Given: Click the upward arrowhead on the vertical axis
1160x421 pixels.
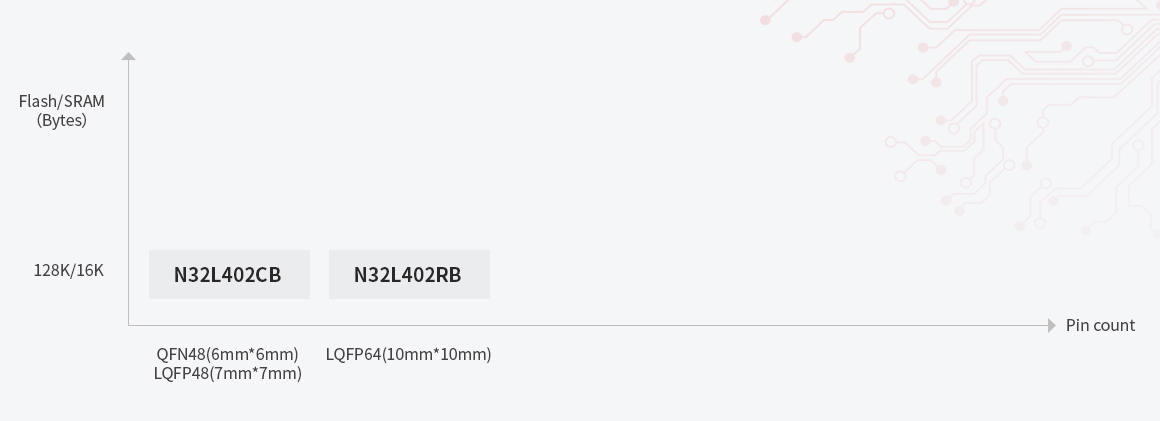Looking at the screenshot, I should point(128,57).
